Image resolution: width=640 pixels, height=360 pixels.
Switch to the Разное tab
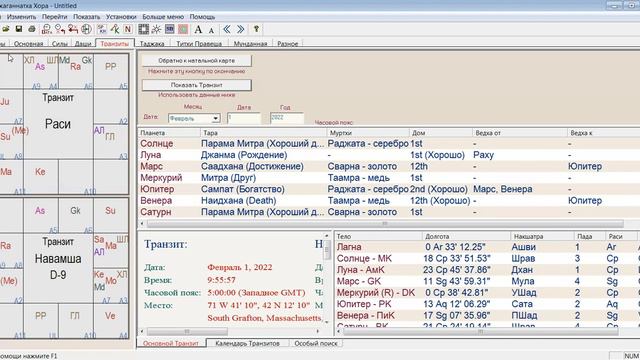[x=288, y=44]
